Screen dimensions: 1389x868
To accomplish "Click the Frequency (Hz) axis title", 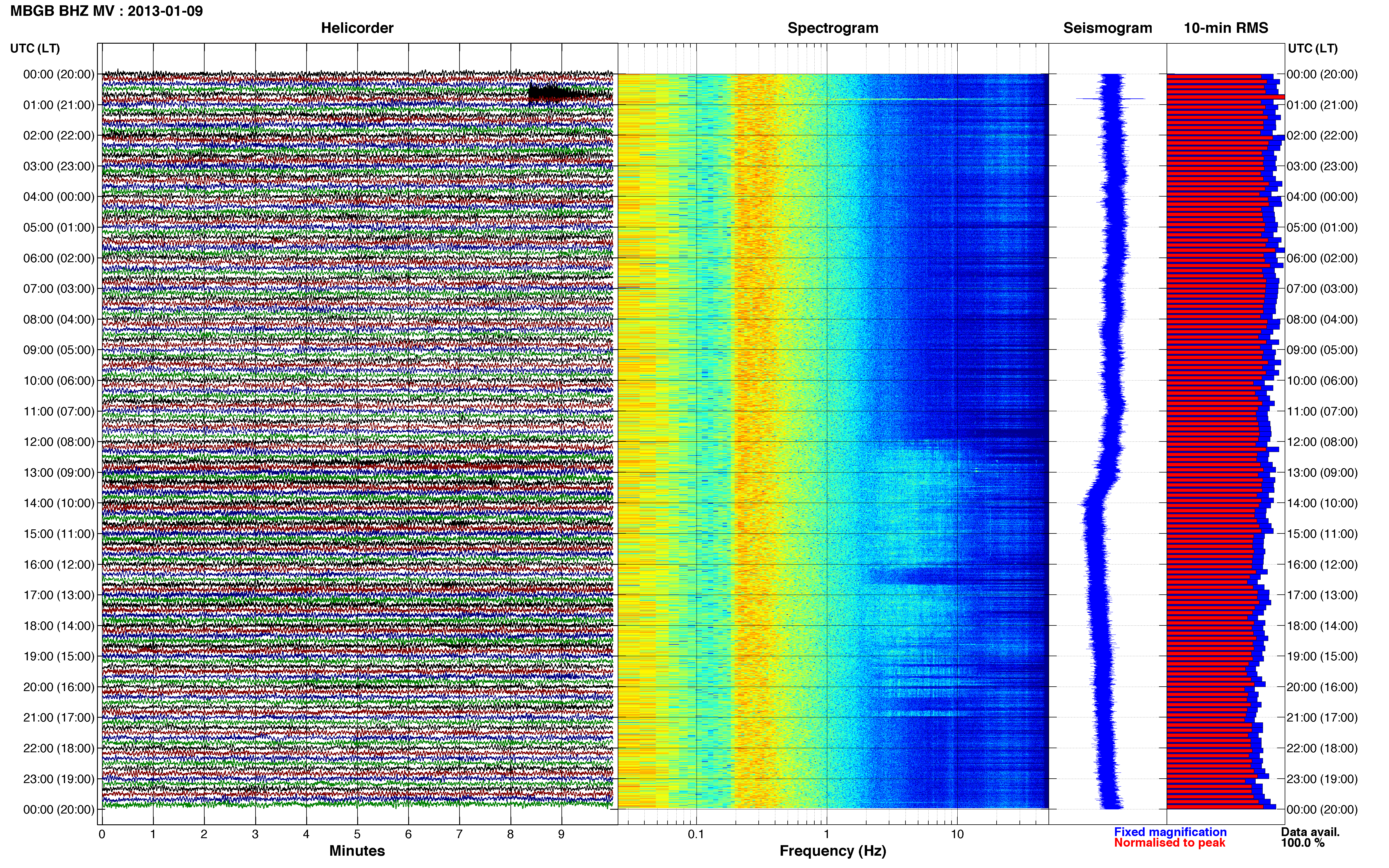I will (833, 851).
